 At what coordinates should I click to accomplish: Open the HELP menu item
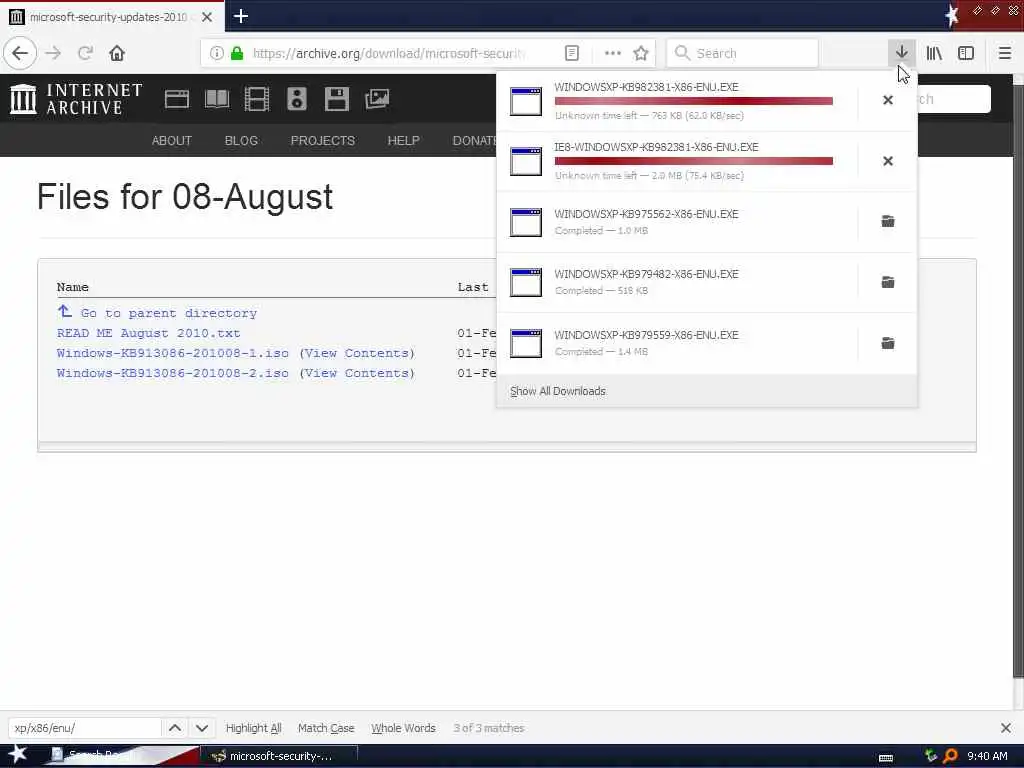[403, 140]
